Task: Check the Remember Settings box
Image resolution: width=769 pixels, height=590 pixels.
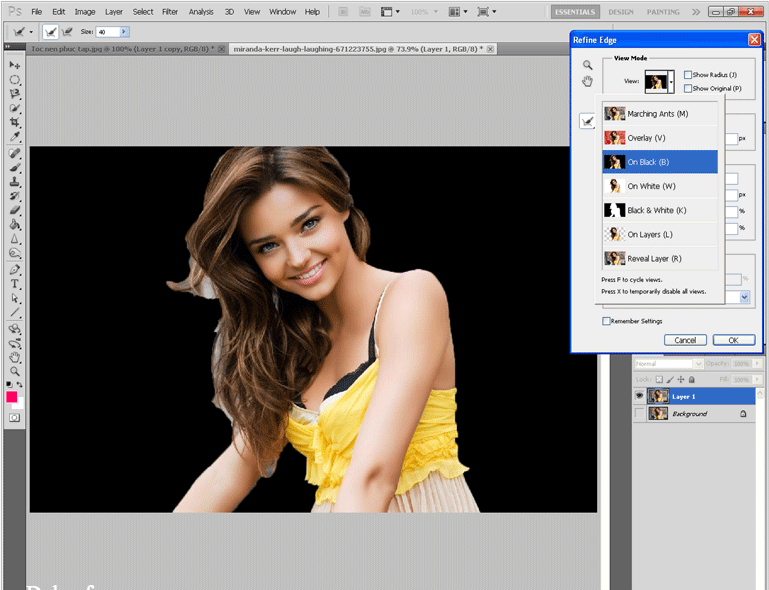Action: [606, 321]
